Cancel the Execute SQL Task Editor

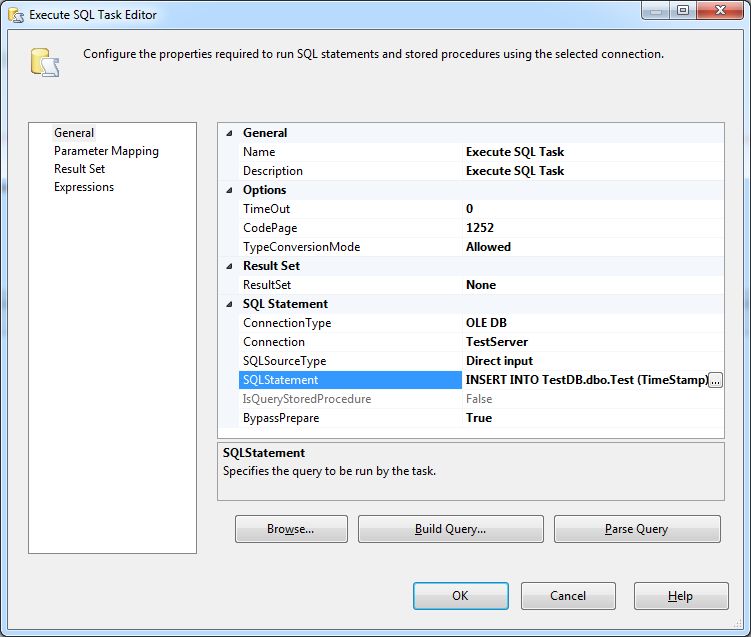[x=568, y=596]
